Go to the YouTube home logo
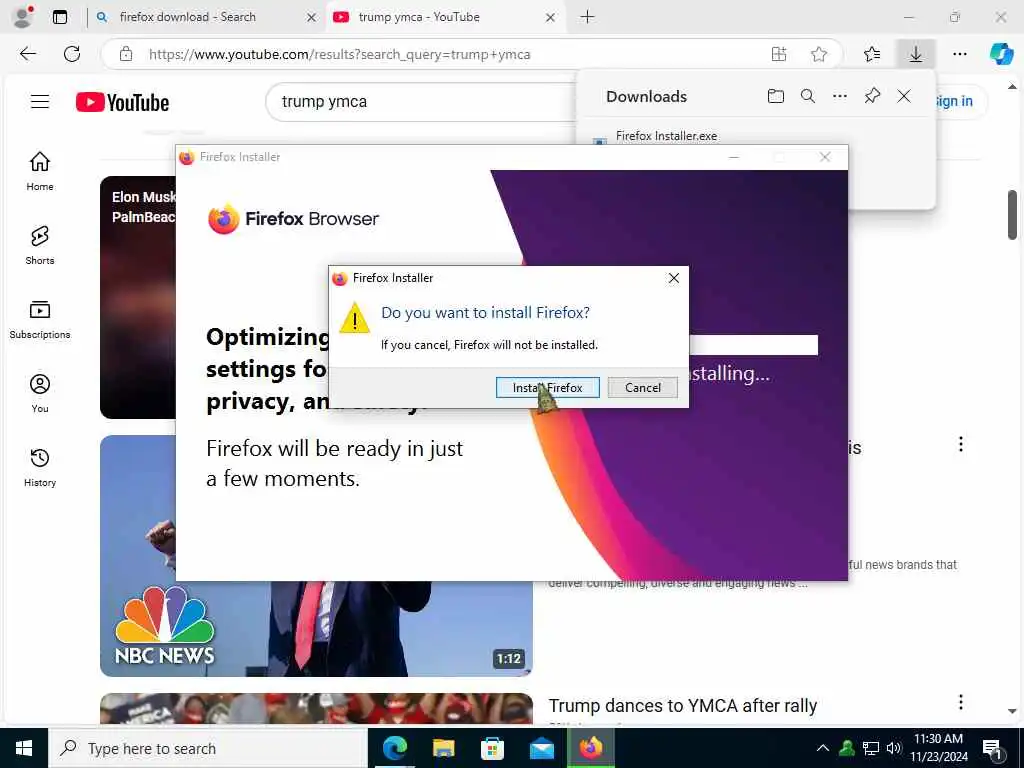Viewport: 1024px width, 768px height. tap(122, 102)
